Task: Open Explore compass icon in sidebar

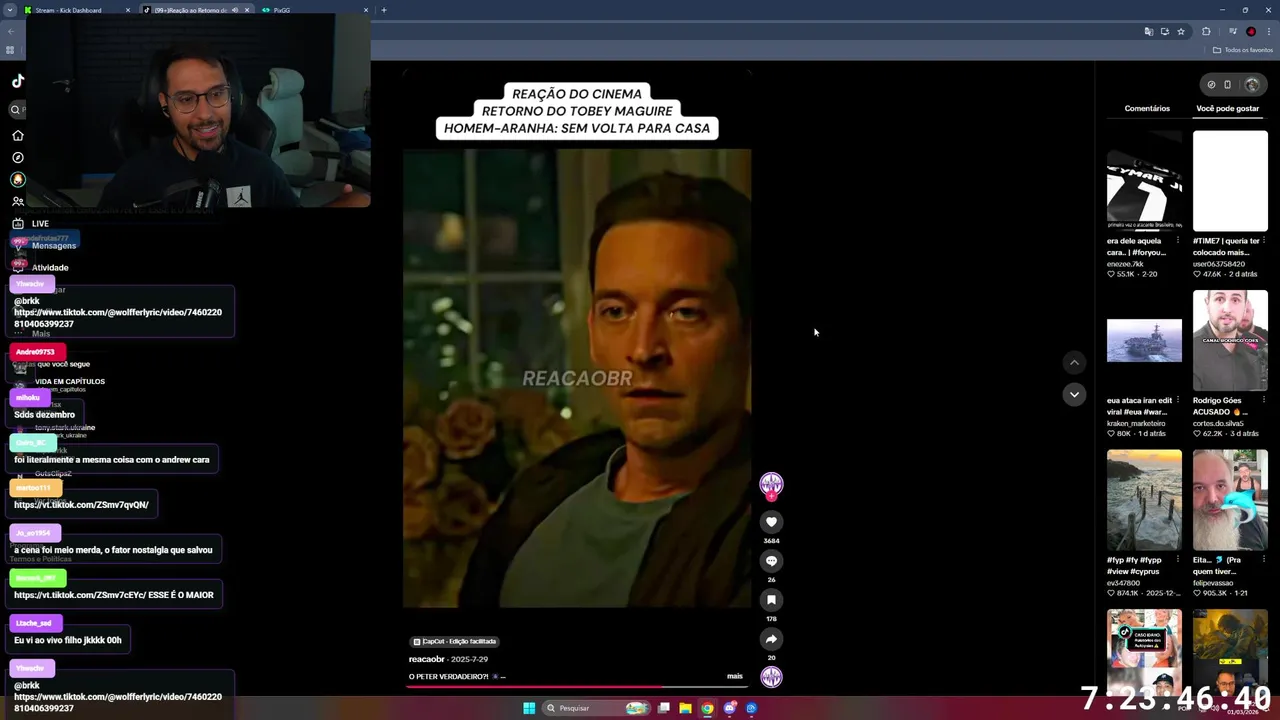Action: 17,157
